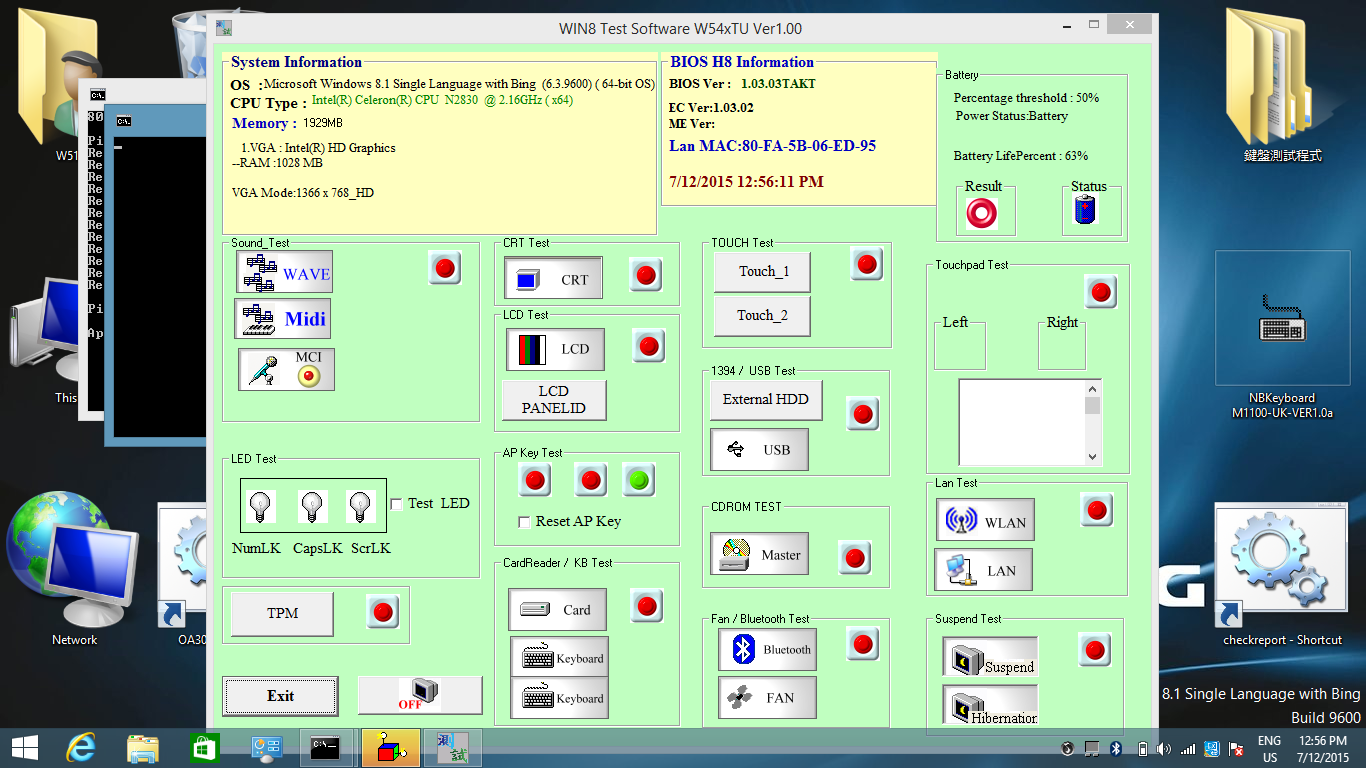Viewport: 1366px width, 768px height.
Task: Start the Bluetooth test
Action: [767, 649]
